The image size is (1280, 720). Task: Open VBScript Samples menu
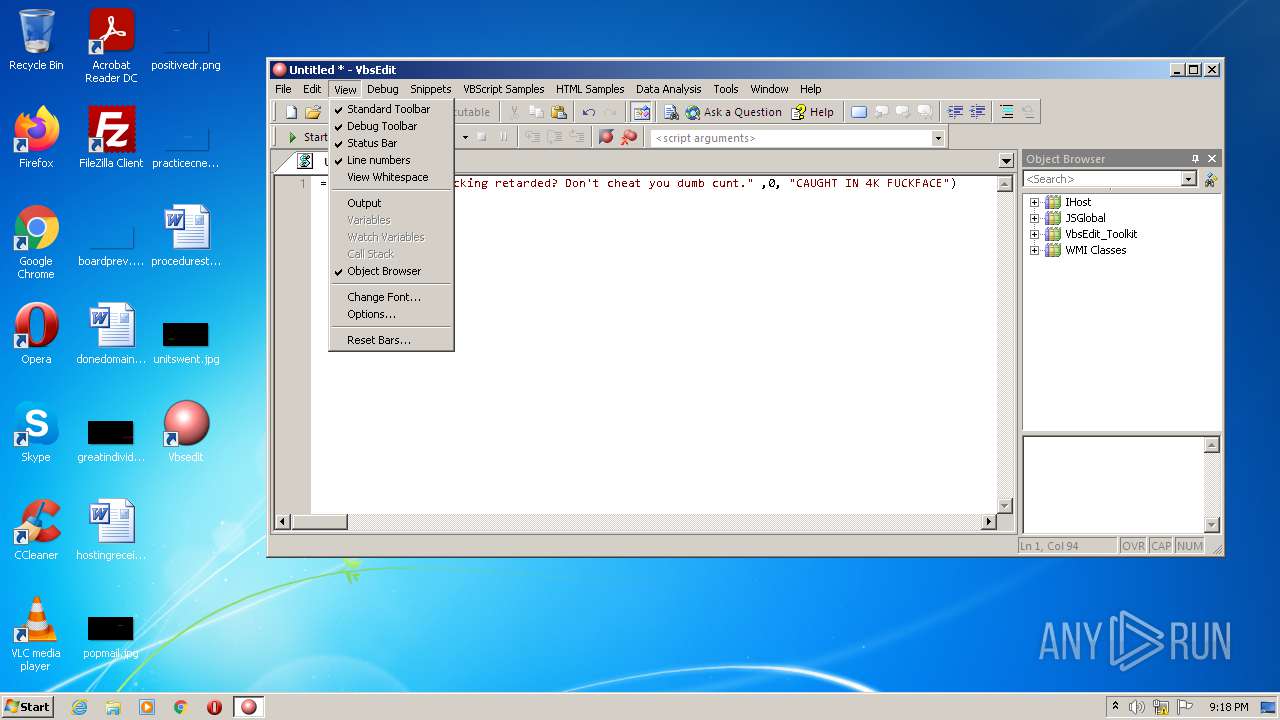[x=503, y=89]
